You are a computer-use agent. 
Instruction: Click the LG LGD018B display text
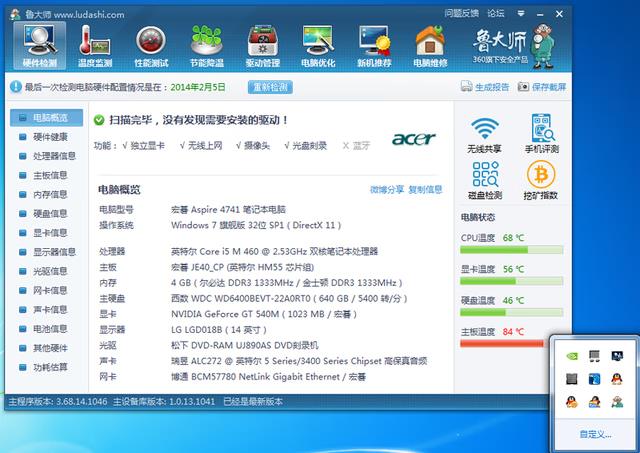pyautogui.click(x=219, y=330)
